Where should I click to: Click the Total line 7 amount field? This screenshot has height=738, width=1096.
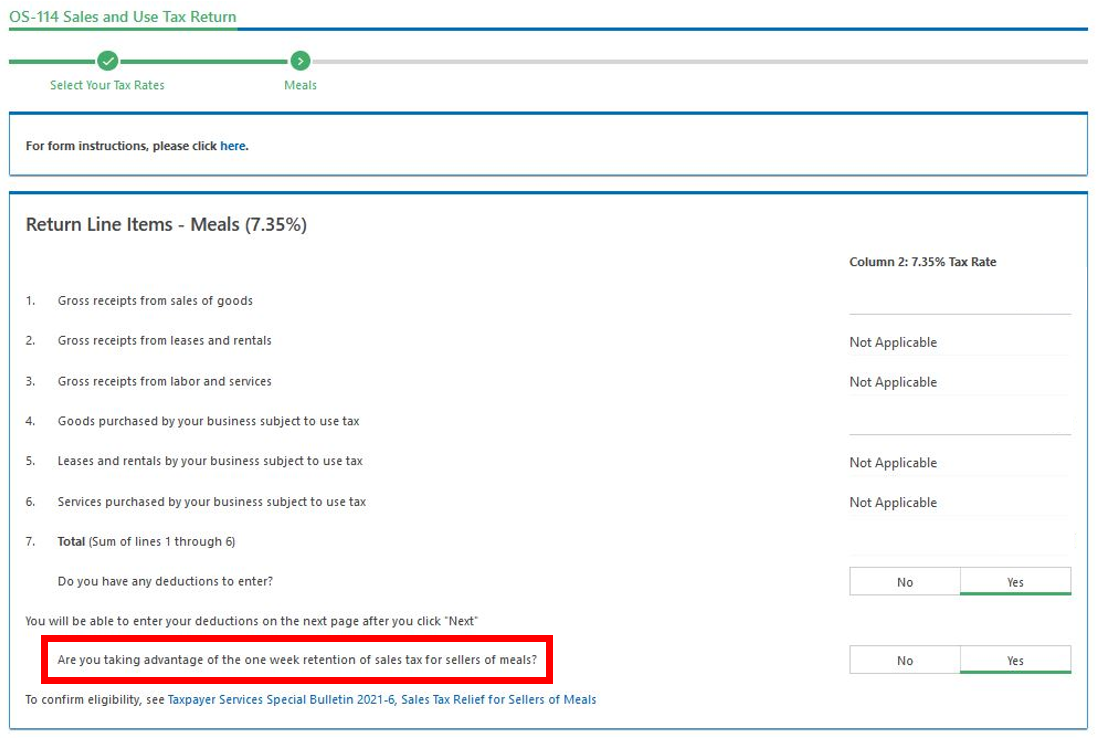[x=959, y=541]
